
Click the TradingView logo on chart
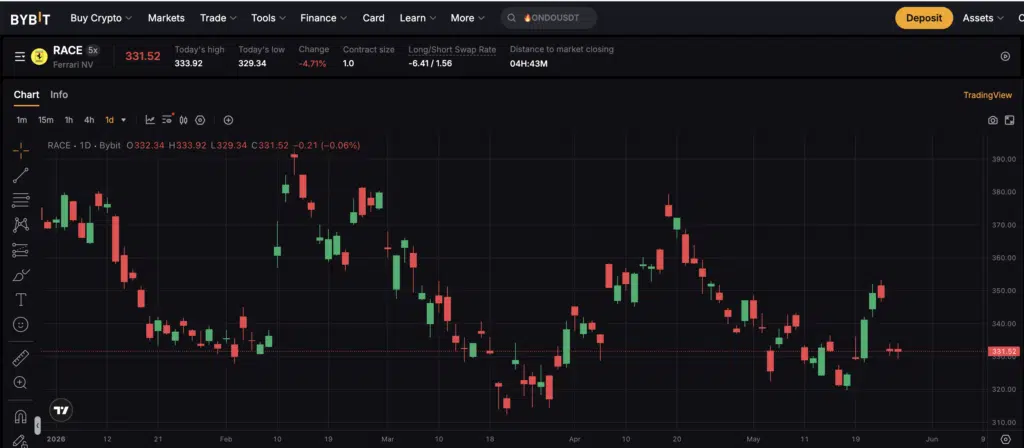click(x=61, y=411)
